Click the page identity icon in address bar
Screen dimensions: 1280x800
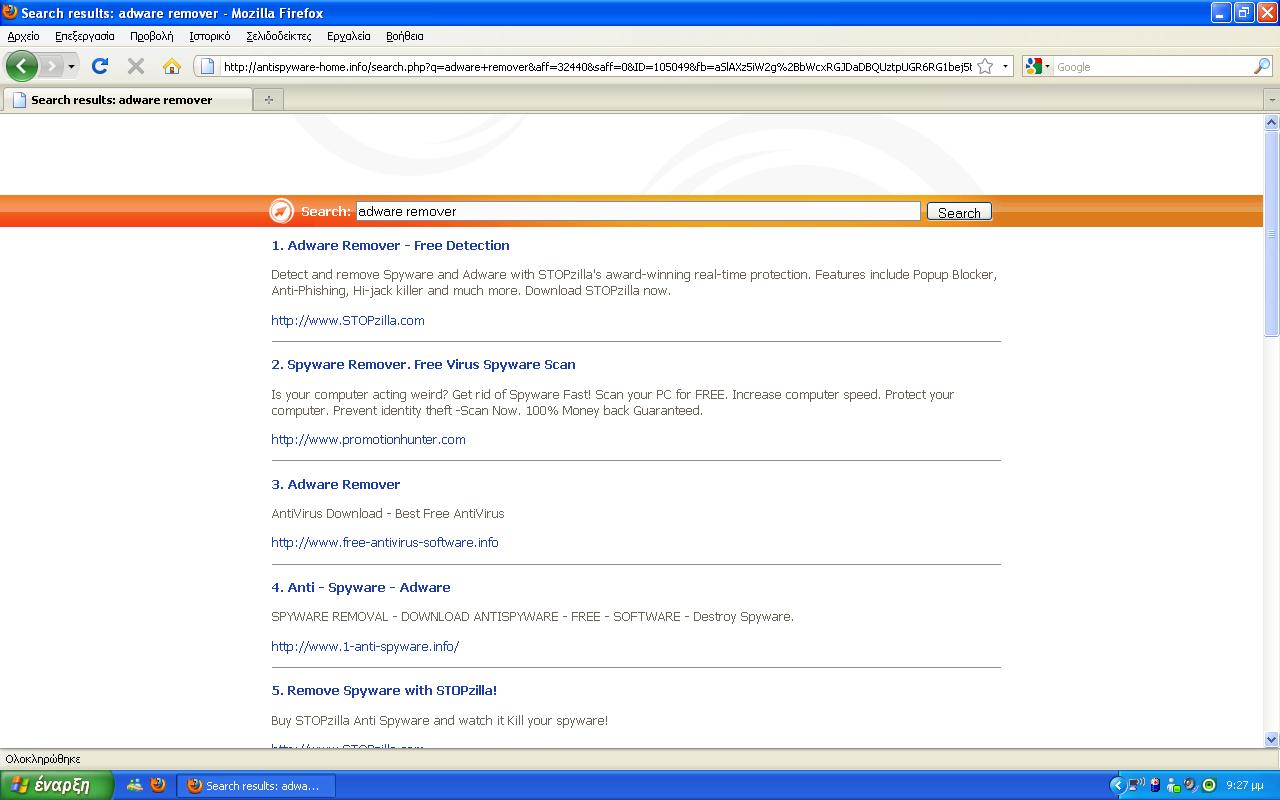coord(207,67)
